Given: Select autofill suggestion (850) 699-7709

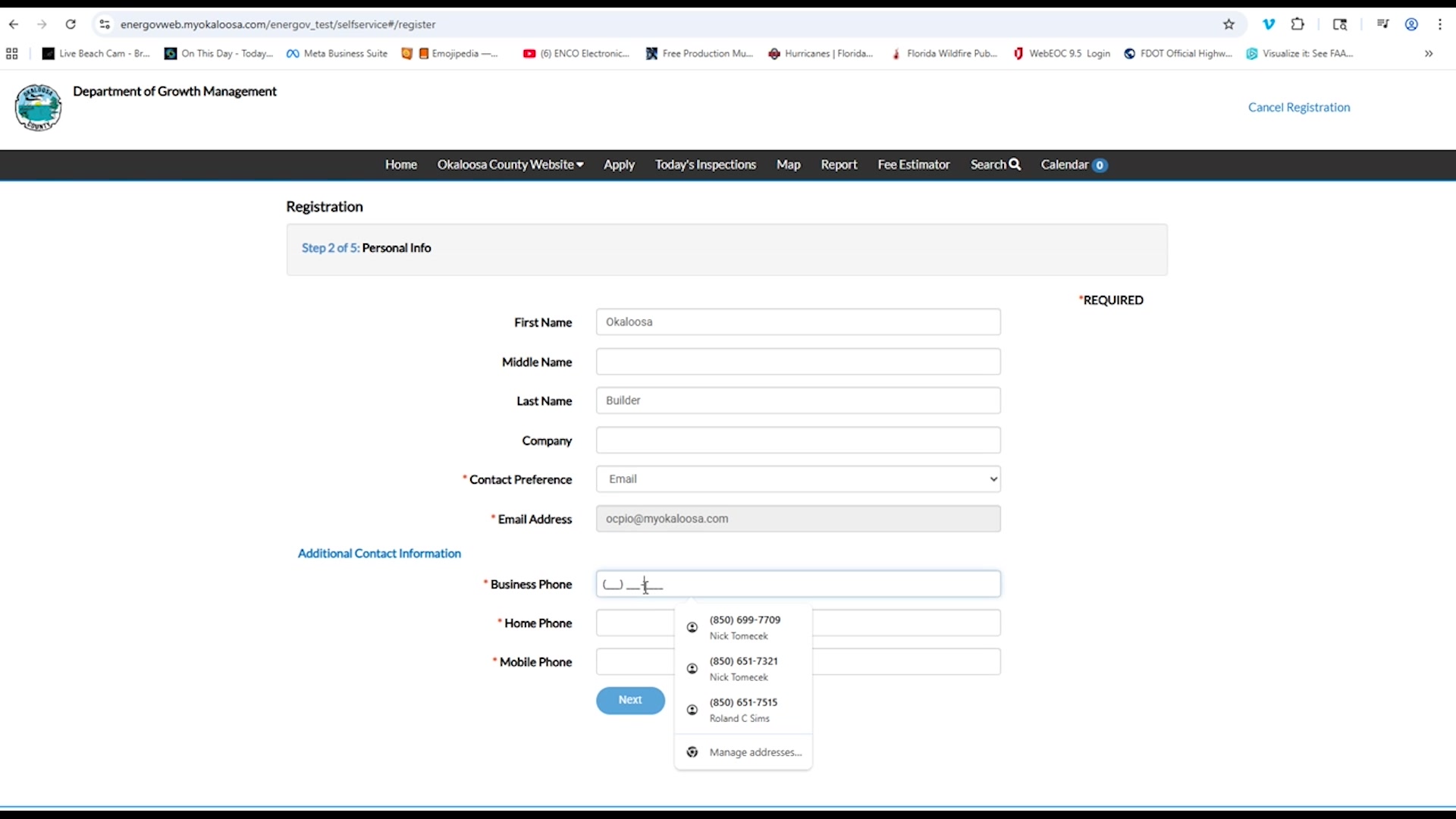Looking at the screenshot, I should click(743, 627).
